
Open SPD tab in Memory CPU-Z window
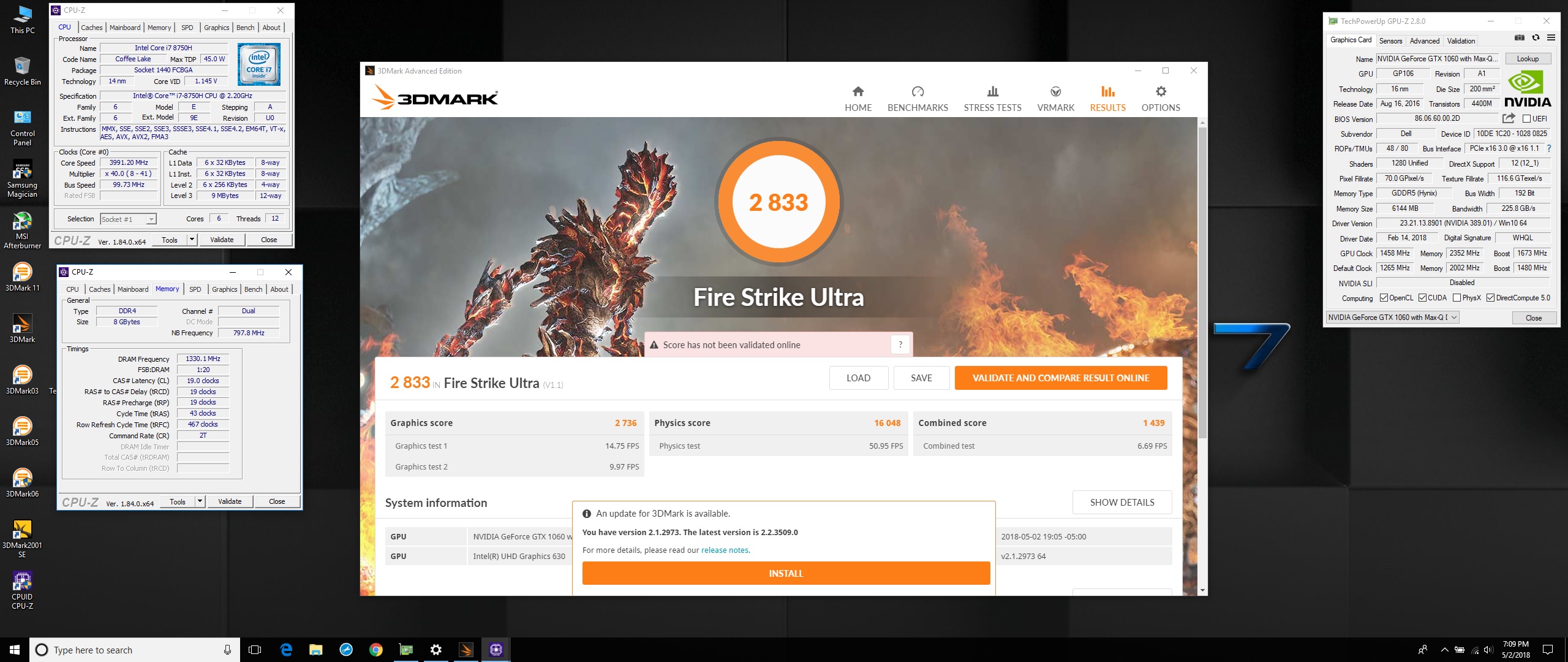coord(195,289)
